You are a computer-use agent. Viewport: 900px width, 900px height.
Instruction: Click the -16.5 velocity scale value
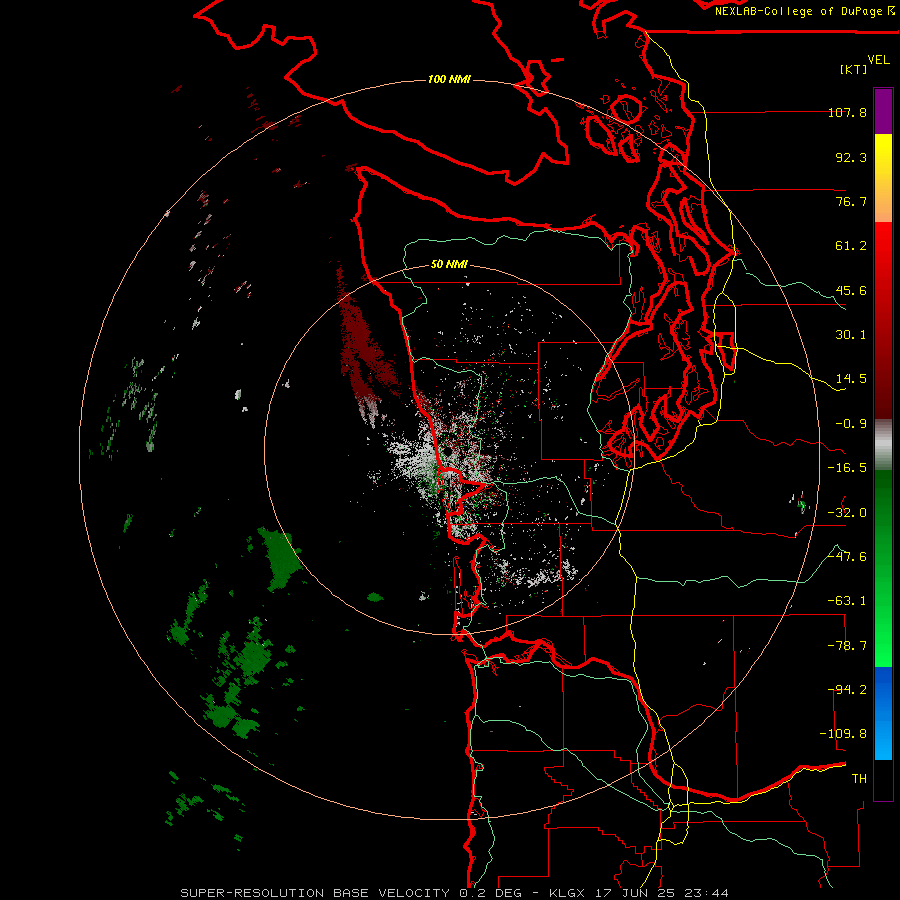pos(847,468)
